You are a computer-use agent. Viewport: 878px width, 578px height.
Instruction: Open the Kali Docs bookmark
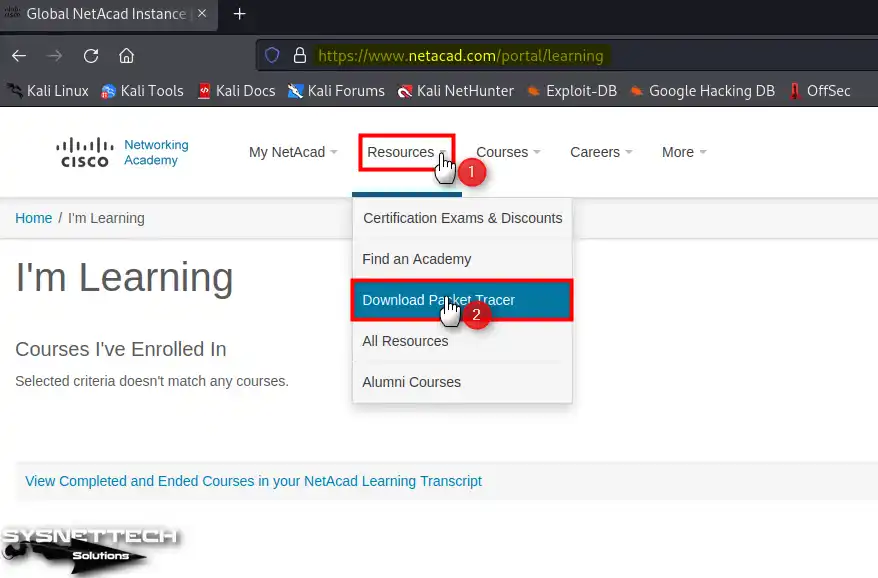pos(237,91)
